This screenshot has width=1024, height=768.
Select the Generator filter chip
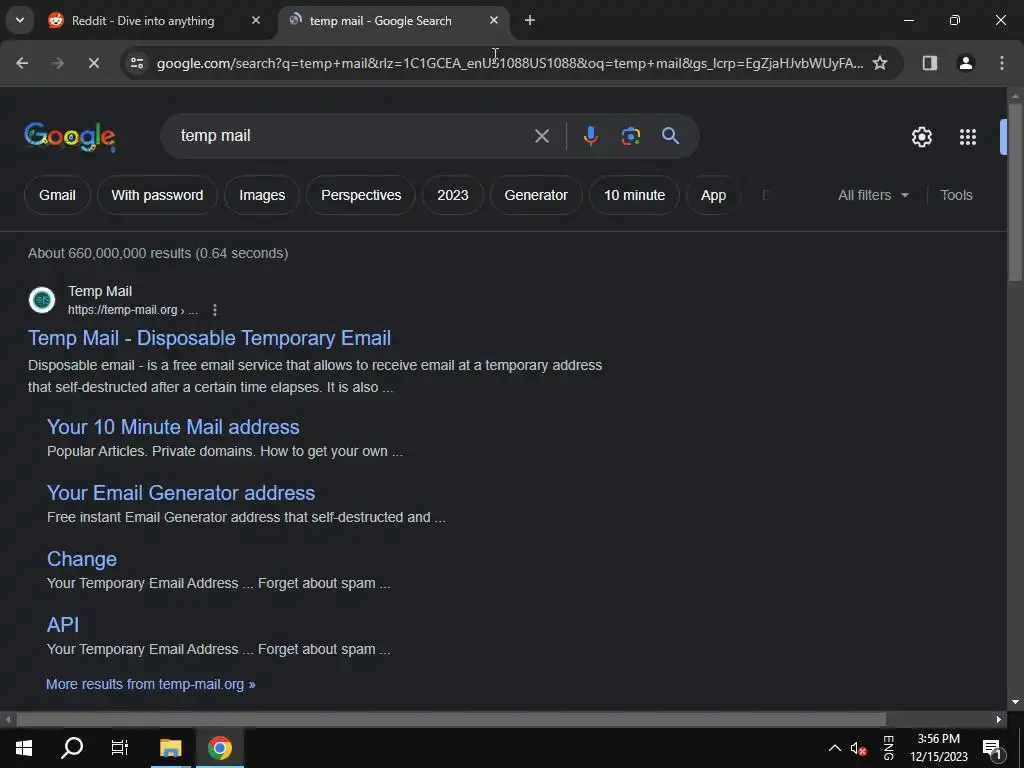pos(536,195)
